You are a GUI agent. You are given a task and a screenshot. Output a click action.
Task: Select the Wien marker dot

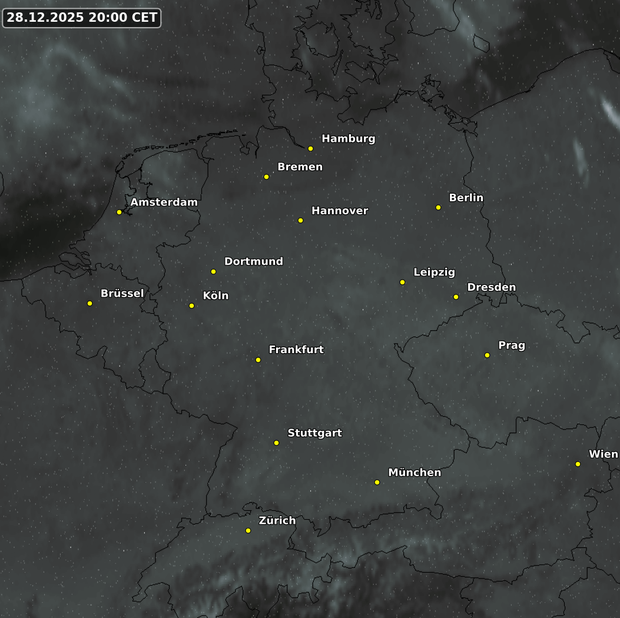tap(578, 464)
